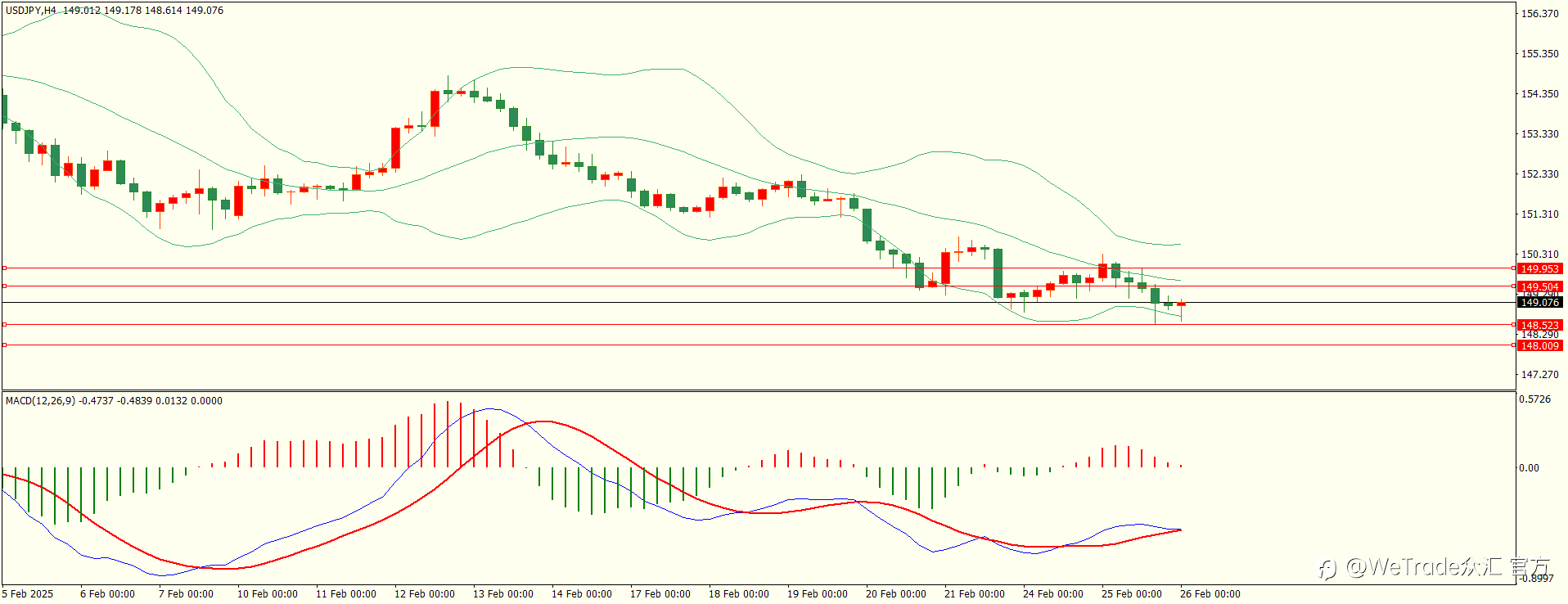Click the 155.350 price axis label
This screenshot has width=1568, height=604.
tap(1539, 54)
